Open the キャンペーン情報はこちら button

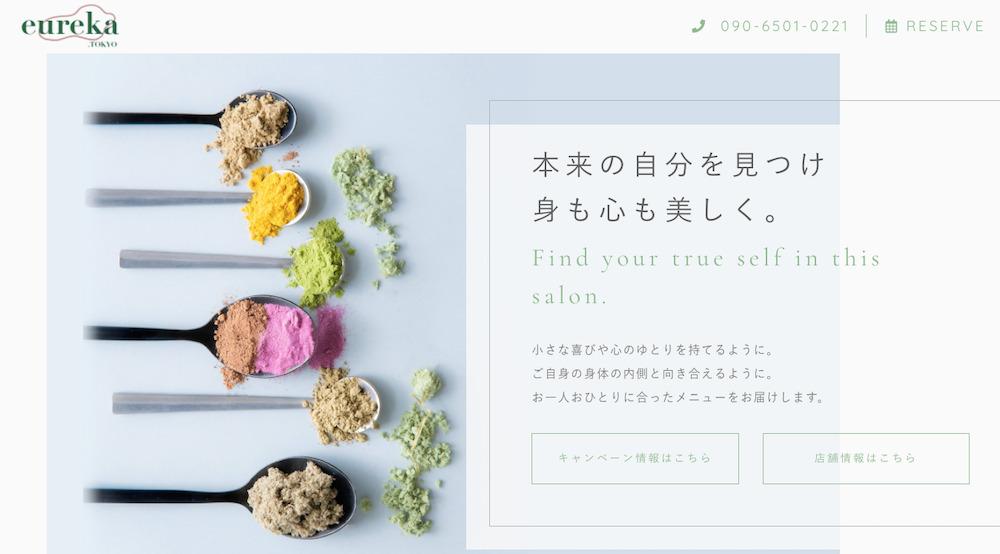635,458
